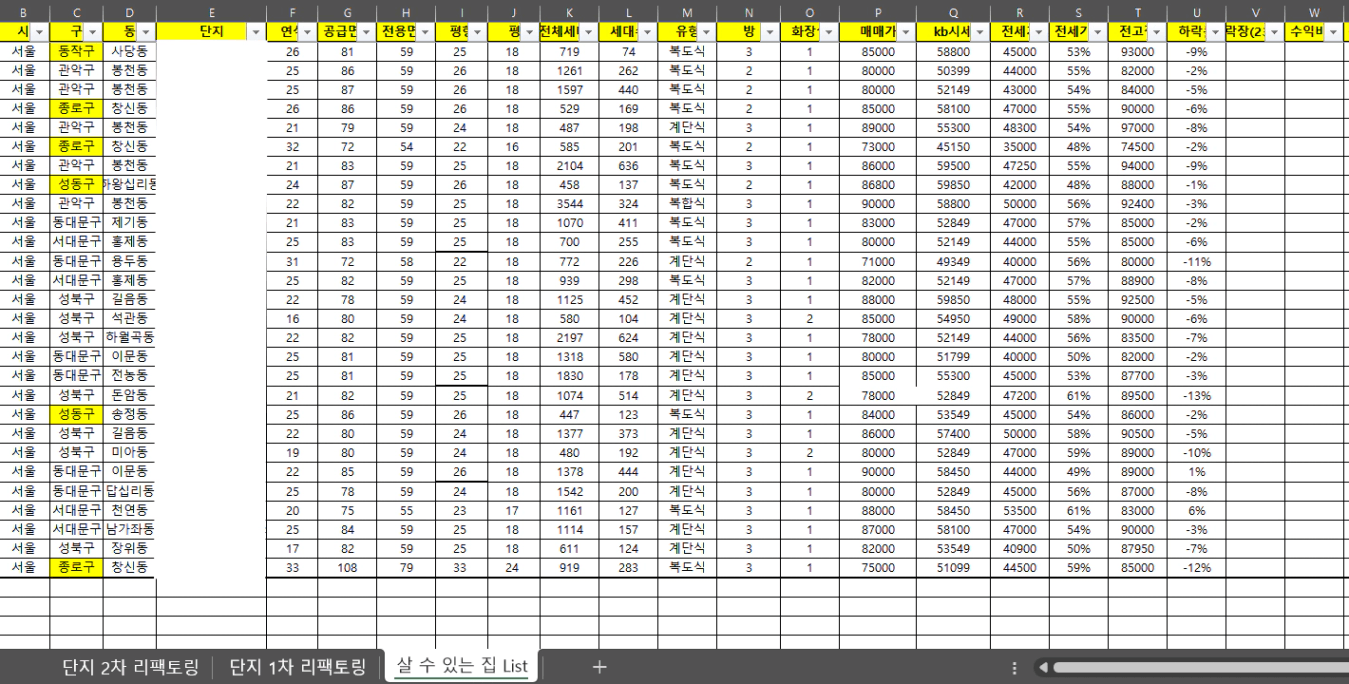Viewport: 1349px width, 684px height.
Task: Select the 하월곡동 cell
Action: (x=129, y=337)
